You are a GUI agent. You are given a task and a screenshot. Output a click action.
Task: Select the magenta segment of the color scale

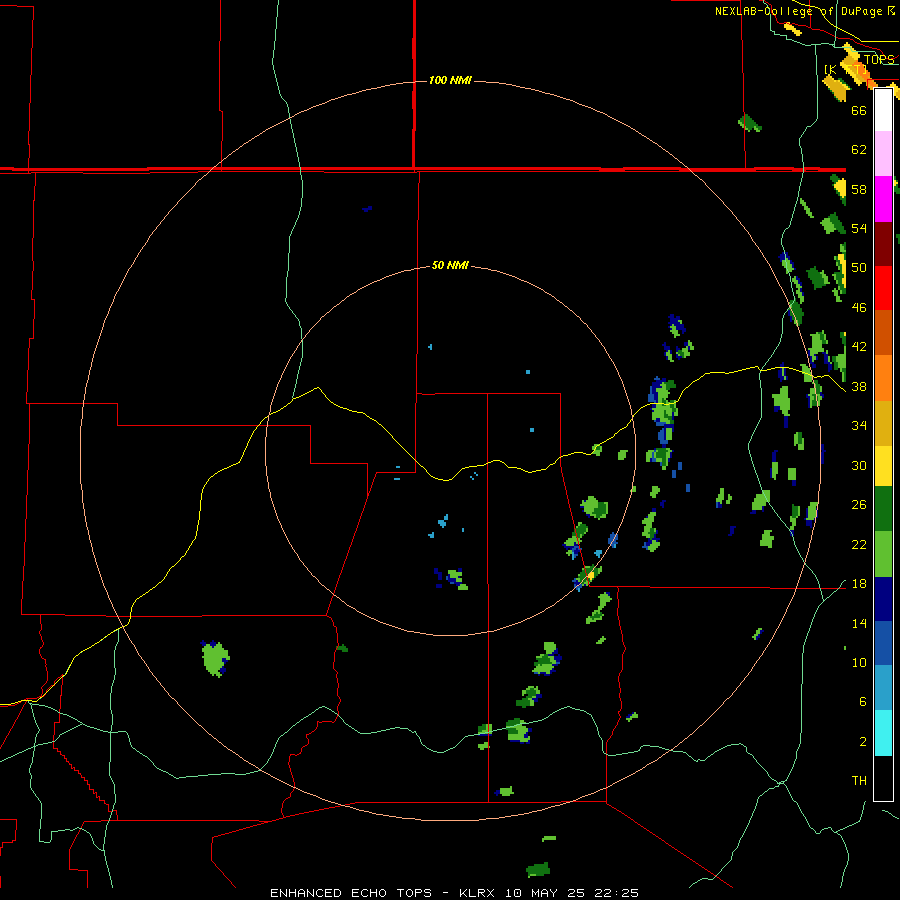(883, 199)
